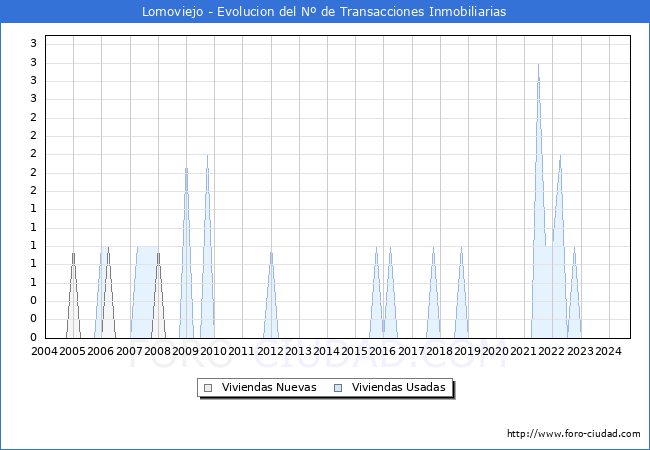The height and width of the screenshot is (450, 650).
Task: Click the 2014 x-axis year label
Action: click(326, 351)
